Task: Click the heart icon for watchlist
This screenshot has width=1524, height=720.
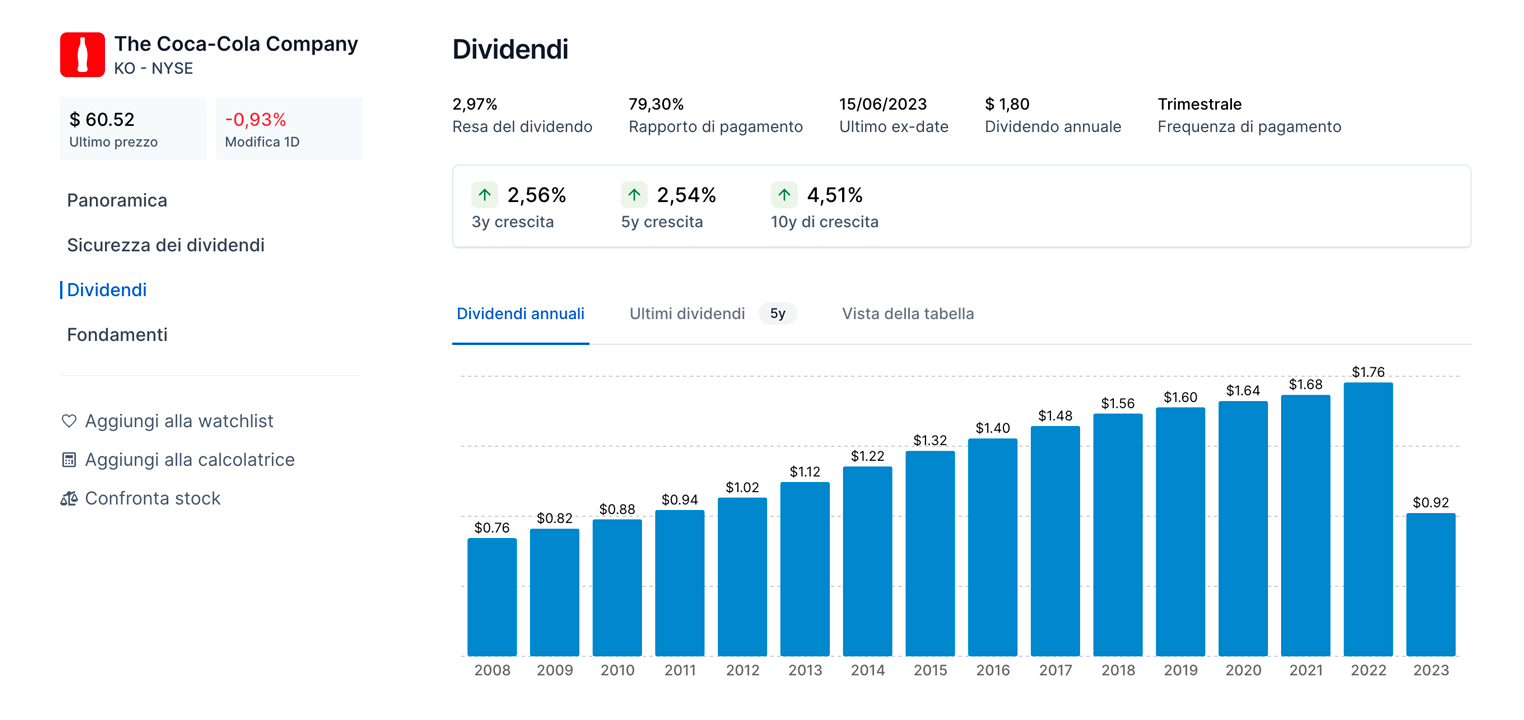Action: pos(69,422)
